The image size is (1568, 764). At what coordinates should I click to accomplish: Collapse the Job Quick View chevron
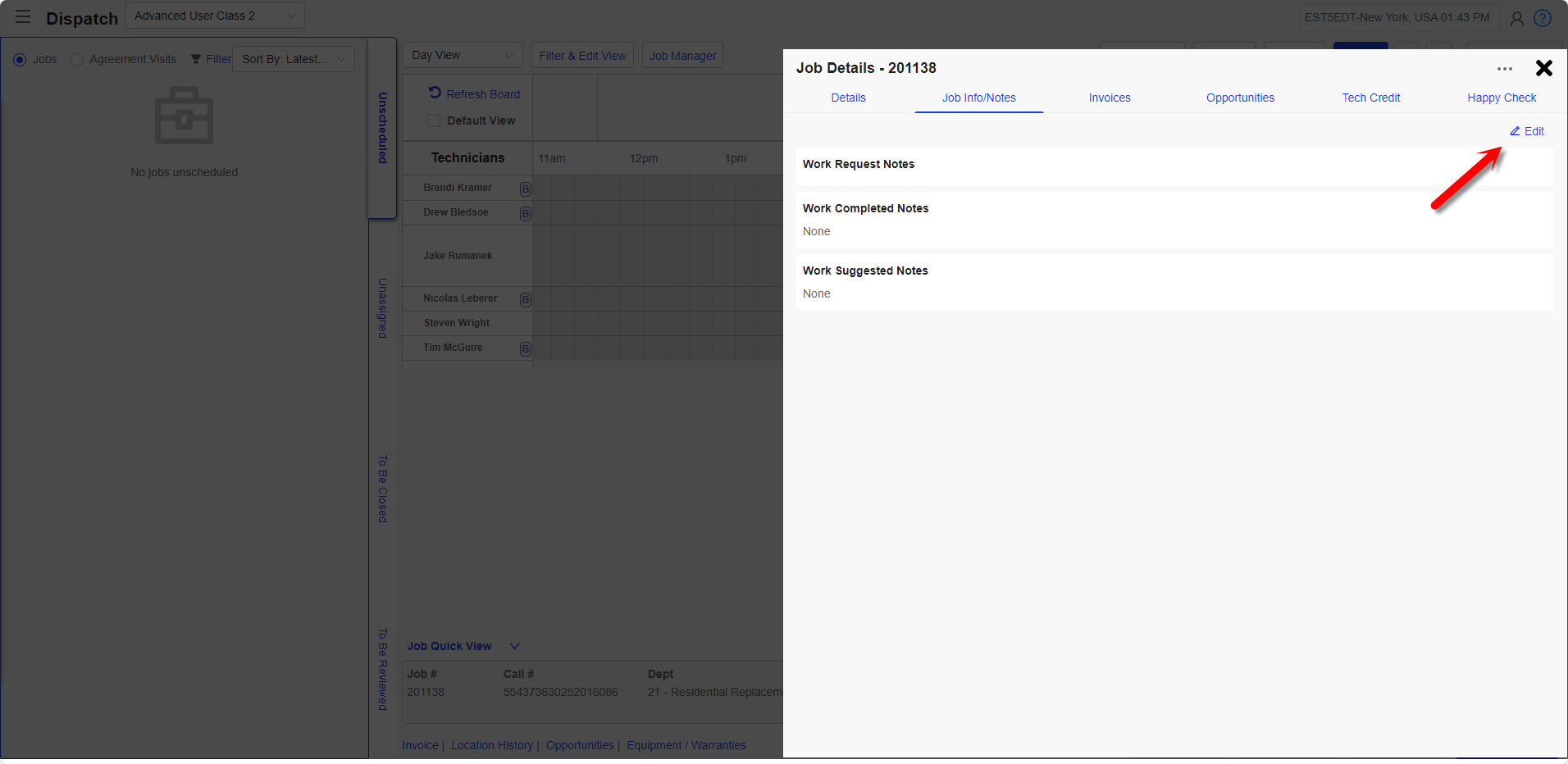pyautogui.click(x=514, y=646)
